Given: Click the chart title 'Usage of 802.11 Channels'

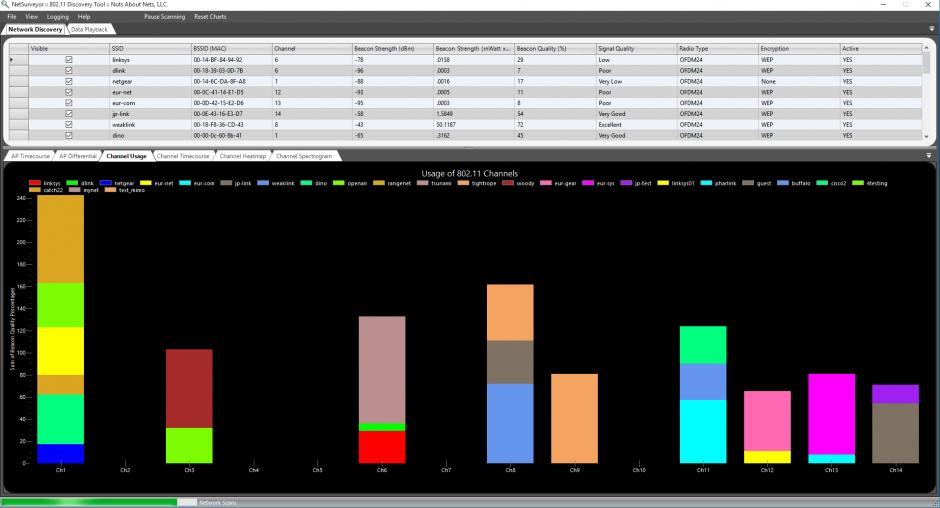Looking at the screenshot, I should coord(469,173).
